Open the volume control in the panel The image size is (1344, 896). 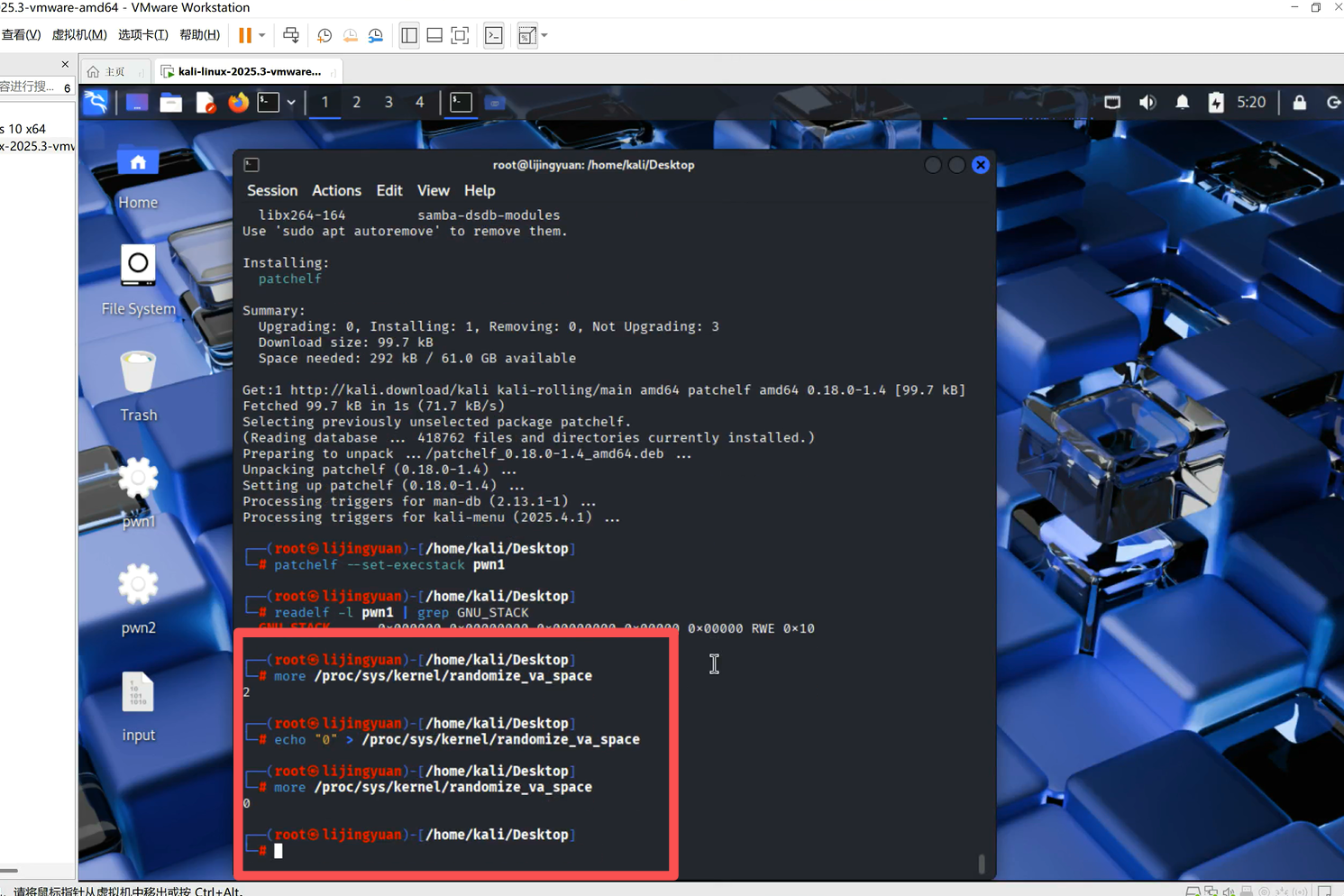coord(1147,103)
